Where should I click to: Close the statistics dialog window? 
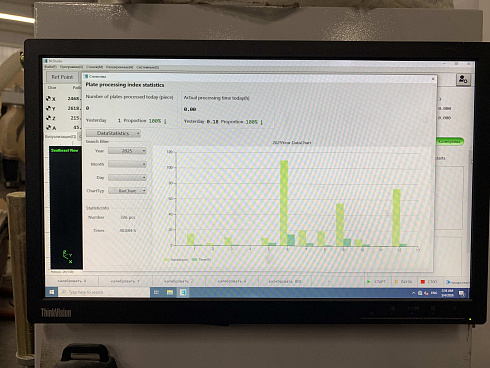[x=433, y=79]
